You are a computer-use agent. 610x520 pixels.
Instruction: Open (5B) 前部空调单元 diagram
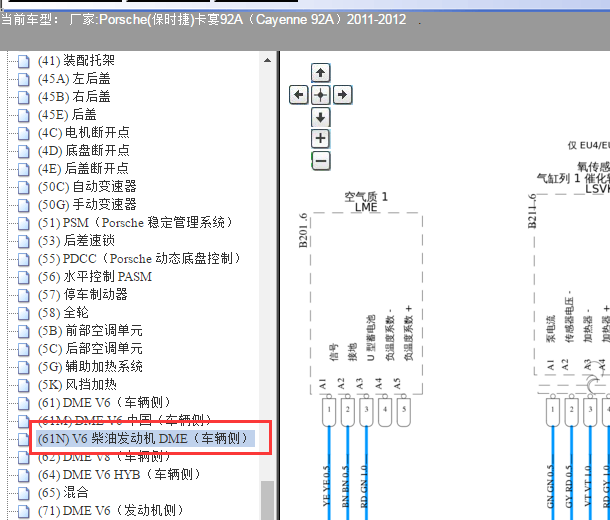tap(90, 331)
